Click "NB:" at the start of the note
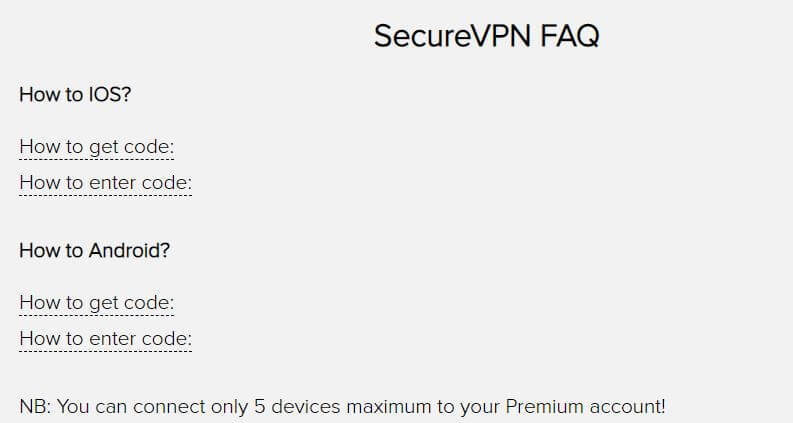Image resolution: width=793 pixels, height=423 pixels. tap(35, 406)
